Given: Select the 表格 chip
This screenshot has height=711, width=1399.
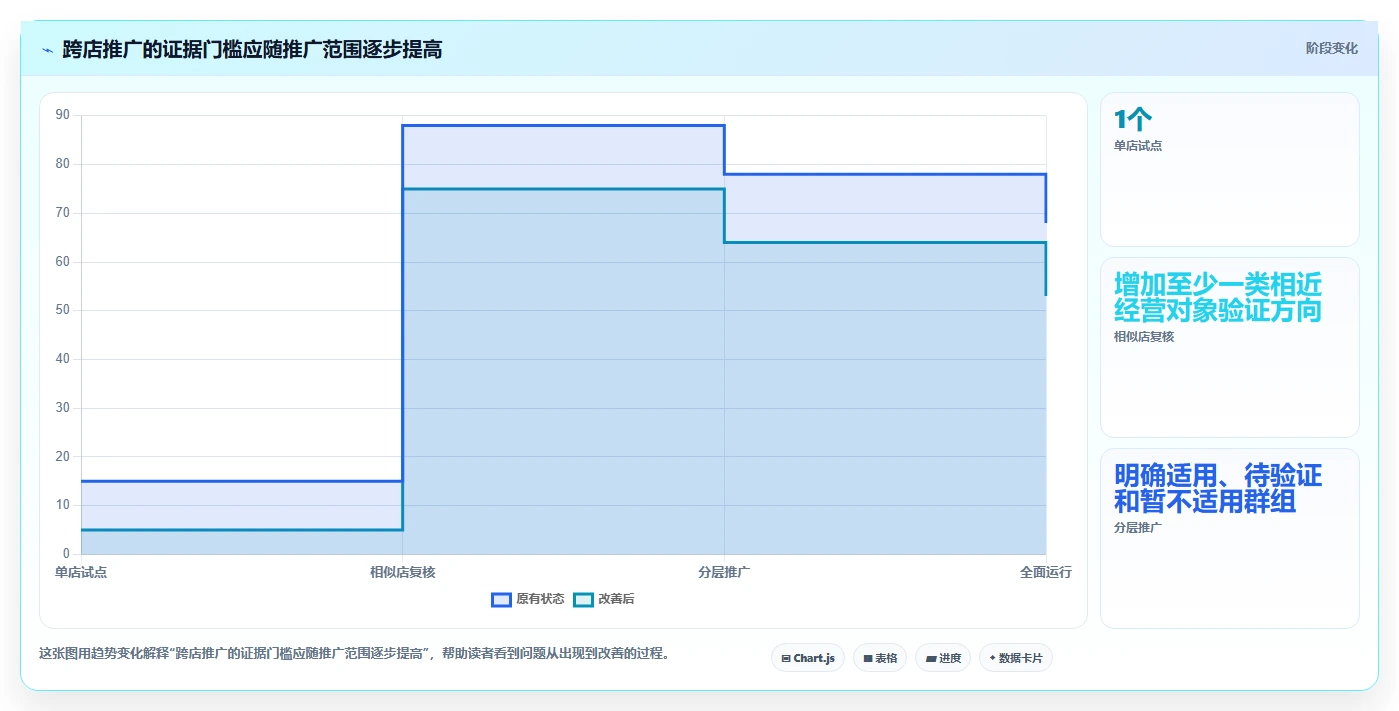Looking at the screenshot, I should (x=880, y=658).
